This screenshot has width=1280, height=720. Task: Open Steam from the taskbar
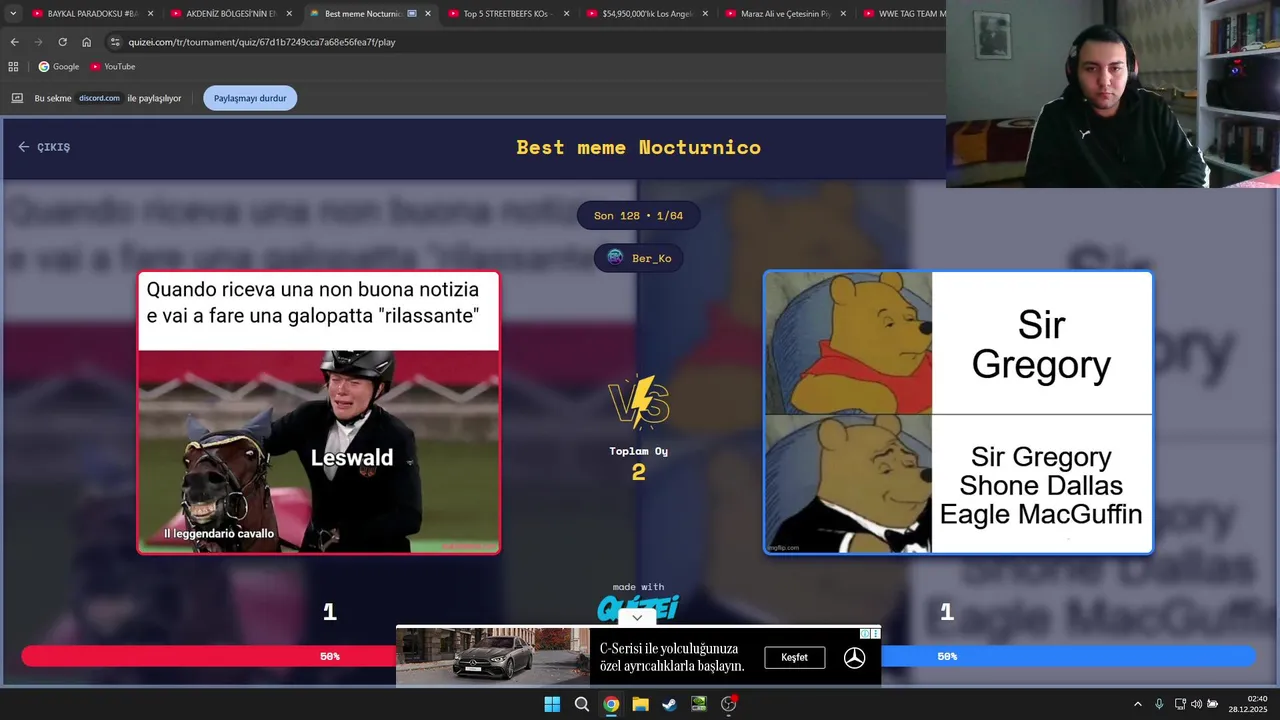(669, 704)
